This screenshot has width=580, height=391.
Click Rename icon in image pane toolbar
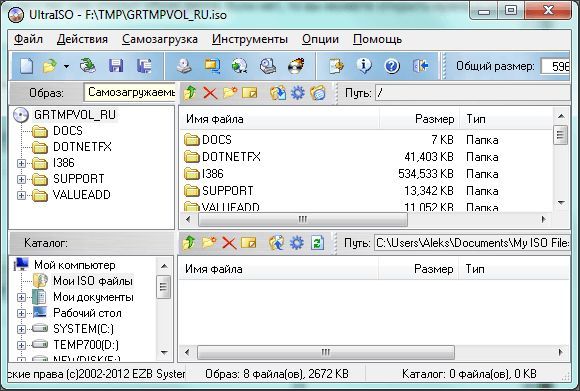[x=250, y=92]
